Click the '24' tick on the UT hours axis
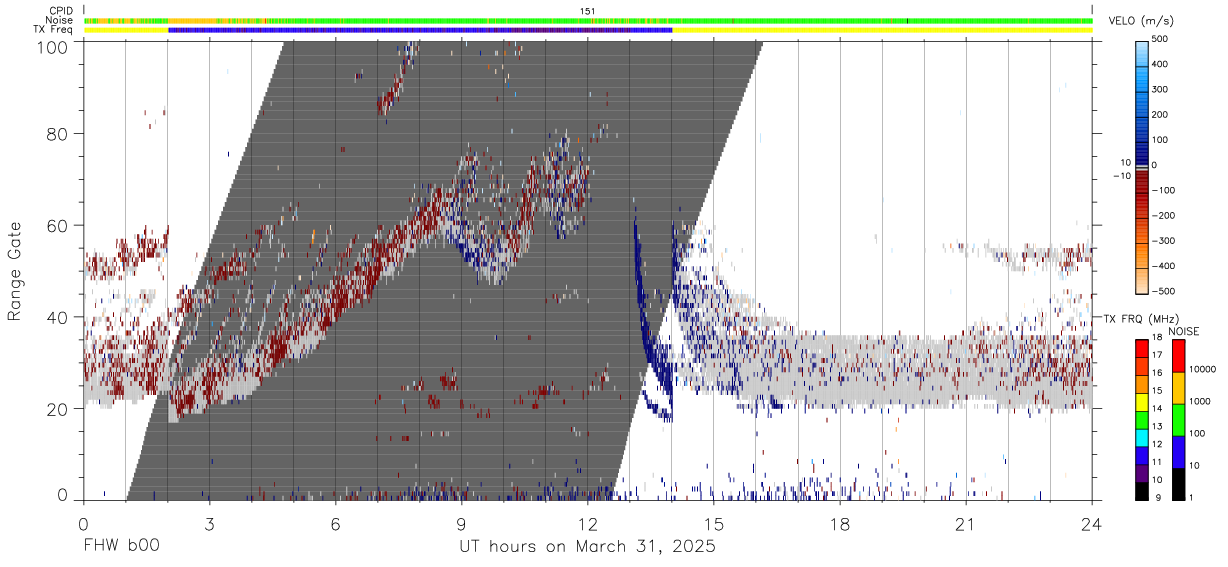This screenshot has width=1228, height=567. click(x=1092, y=523)
